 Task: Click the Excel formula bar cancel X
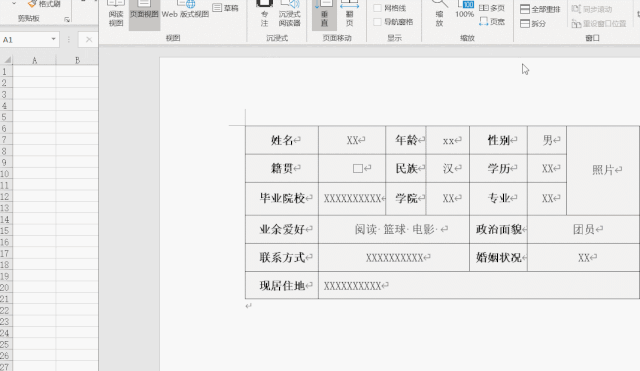coord(89,40)
